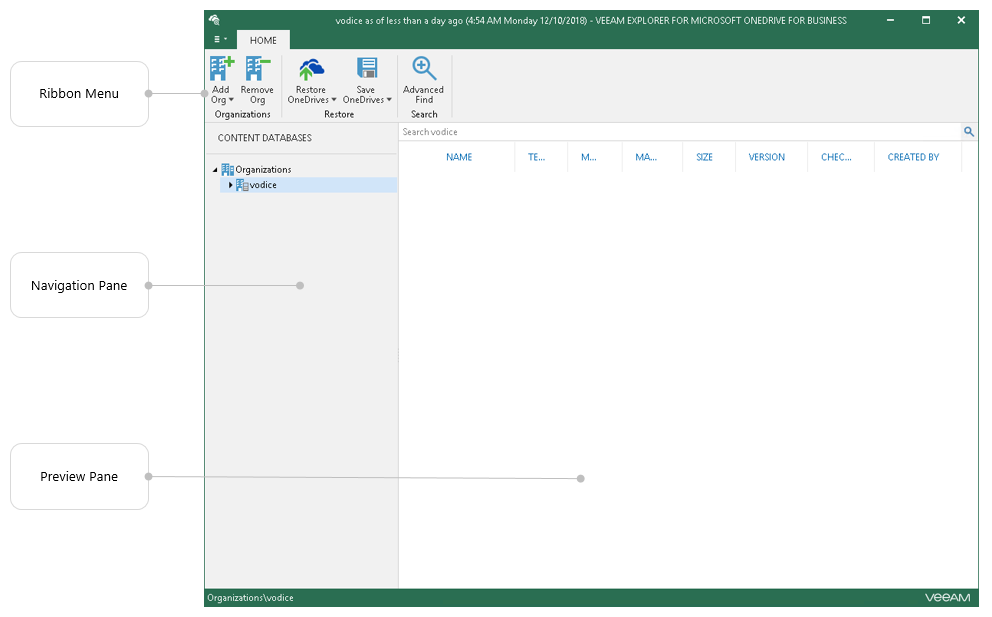Open the Save OneDrives dropdown arrow
This screenshot has width=992, height=617.
pos(389,100)
